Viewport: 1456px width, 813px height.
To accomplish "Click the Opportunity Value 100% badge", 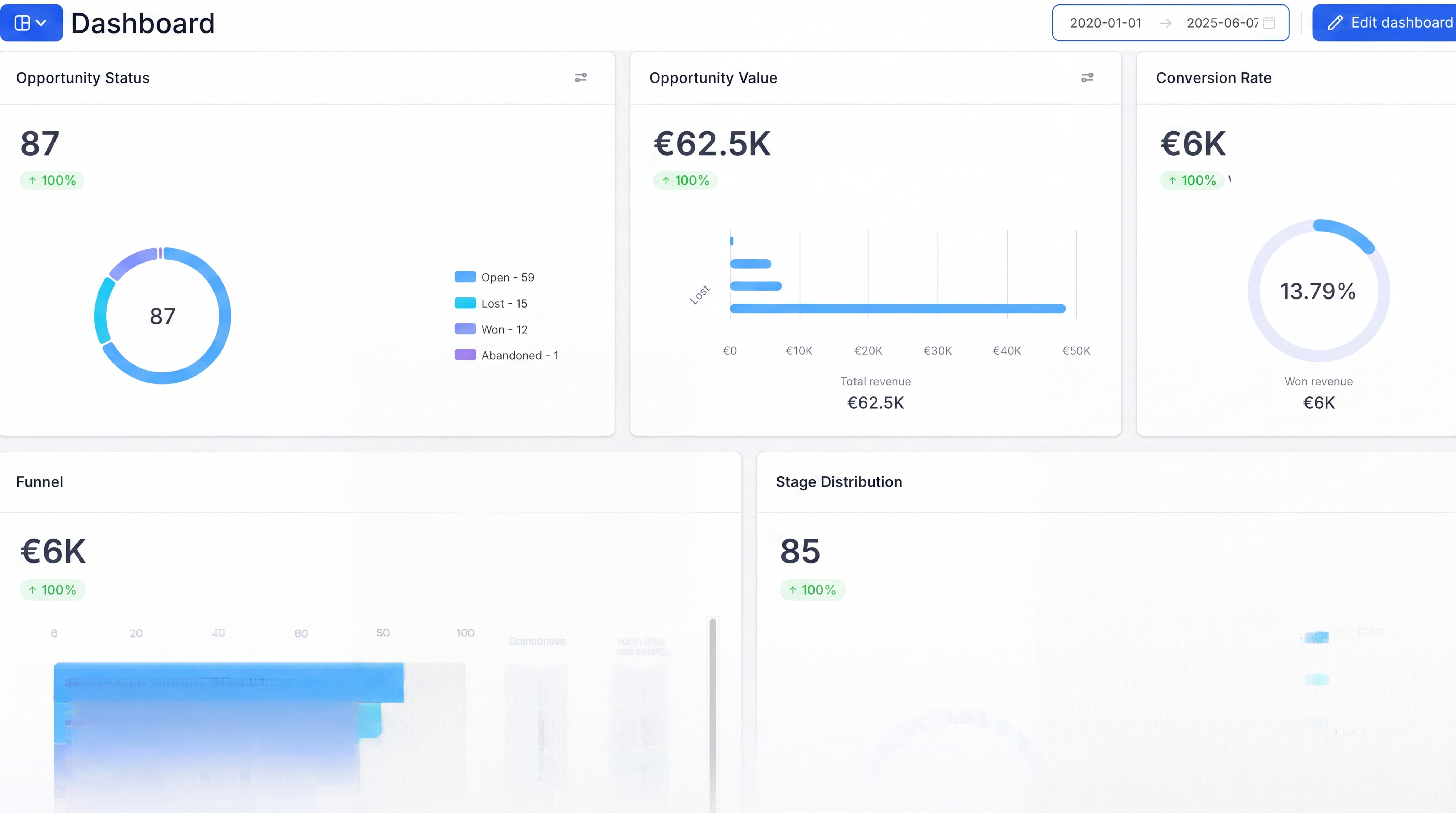I will [686, 180].
